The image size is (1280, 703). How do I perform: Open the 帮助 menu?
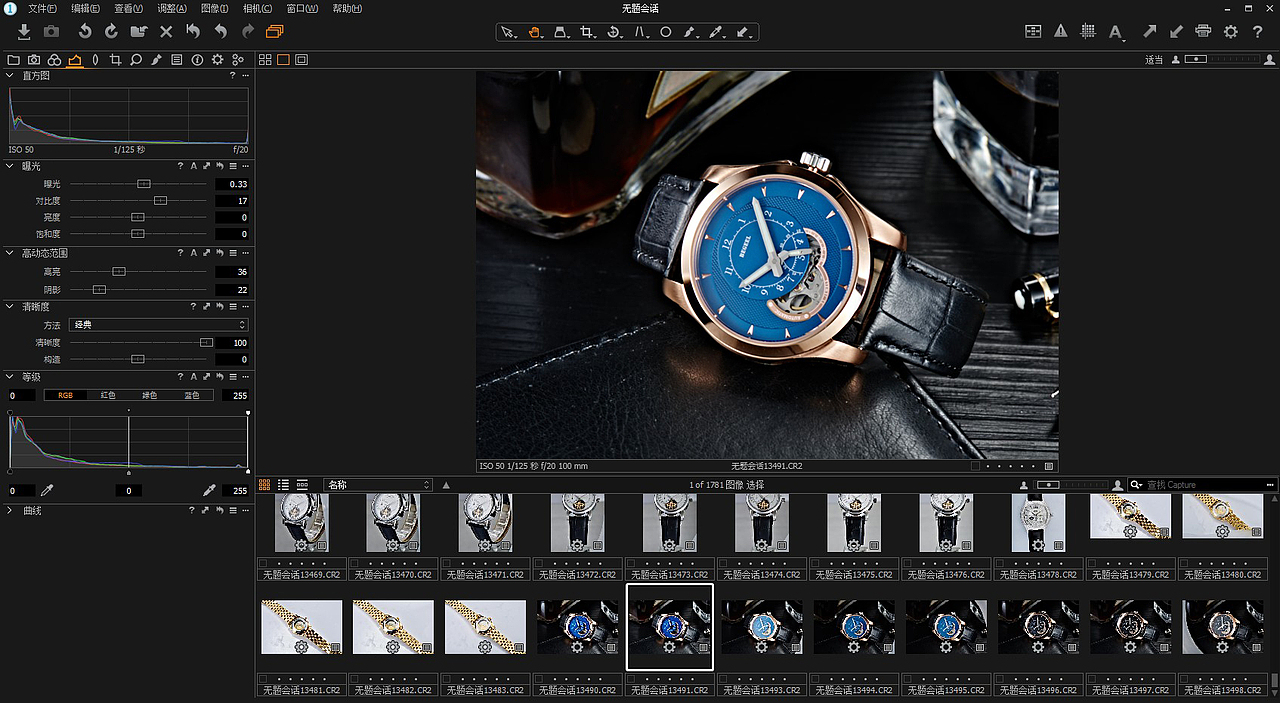(x=348, y=8)
